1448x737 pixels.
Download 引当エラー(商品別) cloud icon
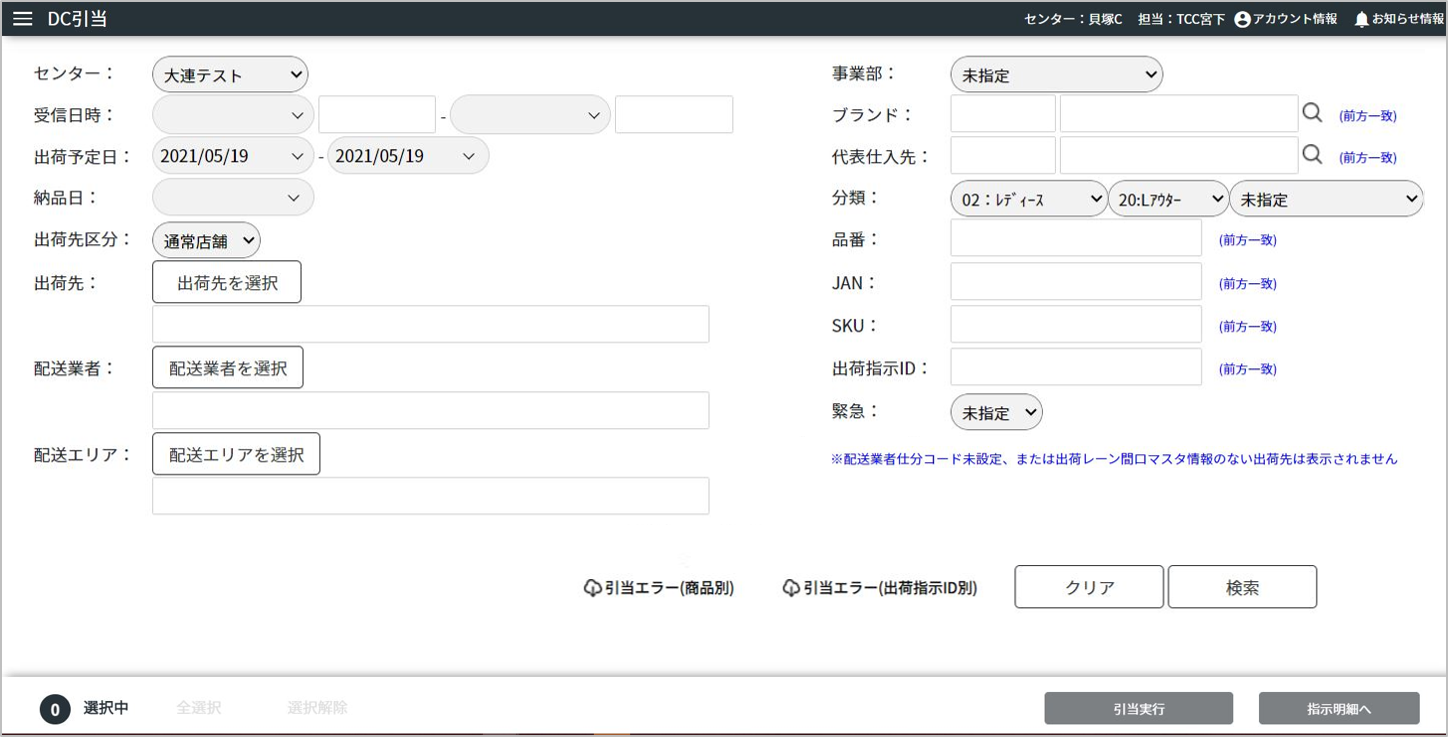(x=592, y=588)
